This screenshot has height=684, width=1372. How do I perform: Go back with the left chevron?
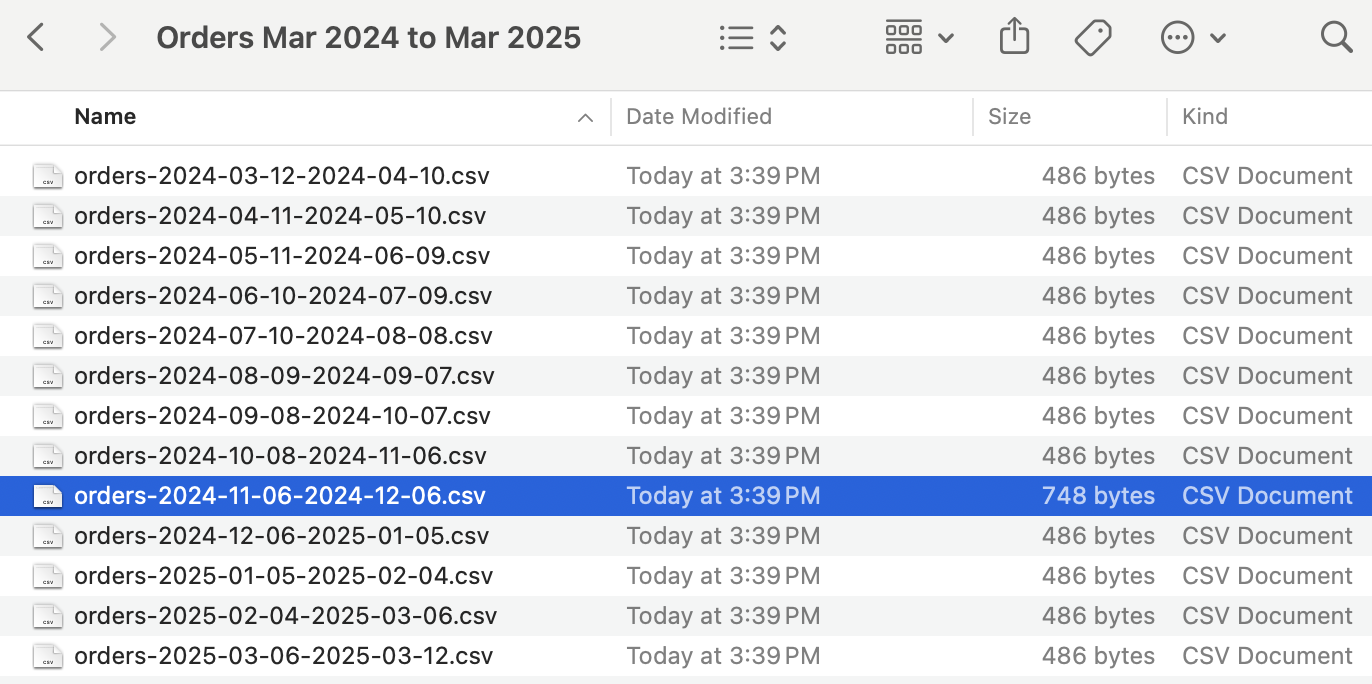pyautogui.click(x=36, y=38)
